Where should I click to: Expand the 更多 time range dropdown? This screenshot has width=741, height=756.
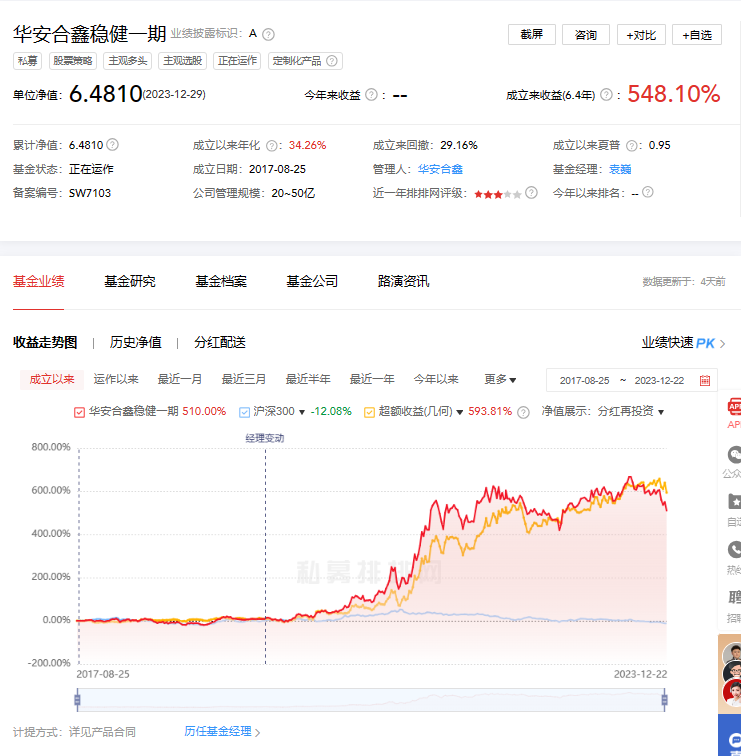point(500,379)
